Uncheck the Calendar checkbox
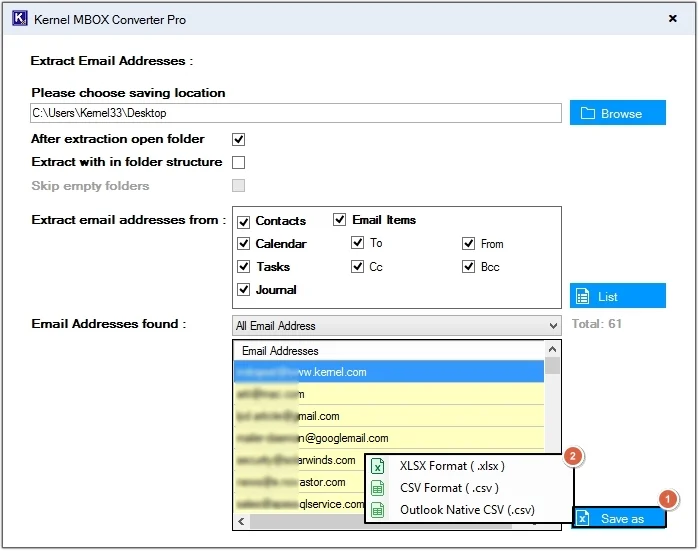The height and width of the screenshot is (551, 699). tap(243, 243)
